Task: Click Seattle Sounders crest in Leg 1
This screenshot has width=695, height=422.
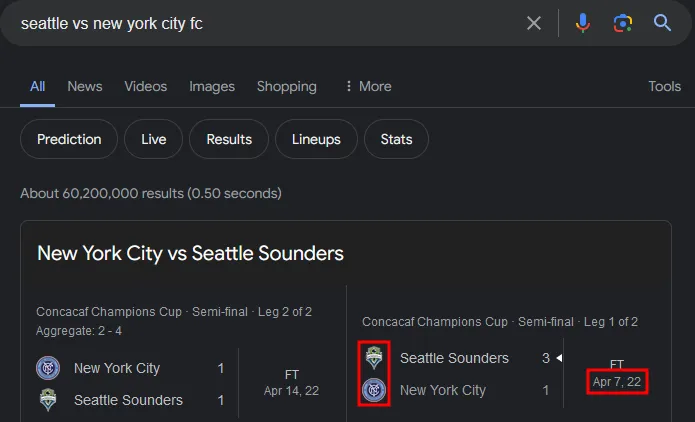Action: tap(374, 358)
